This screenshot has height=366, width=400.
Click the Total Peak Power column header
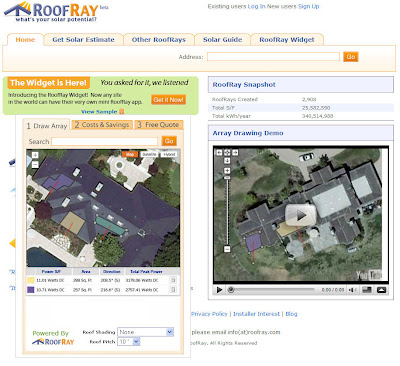pos(146,272)
